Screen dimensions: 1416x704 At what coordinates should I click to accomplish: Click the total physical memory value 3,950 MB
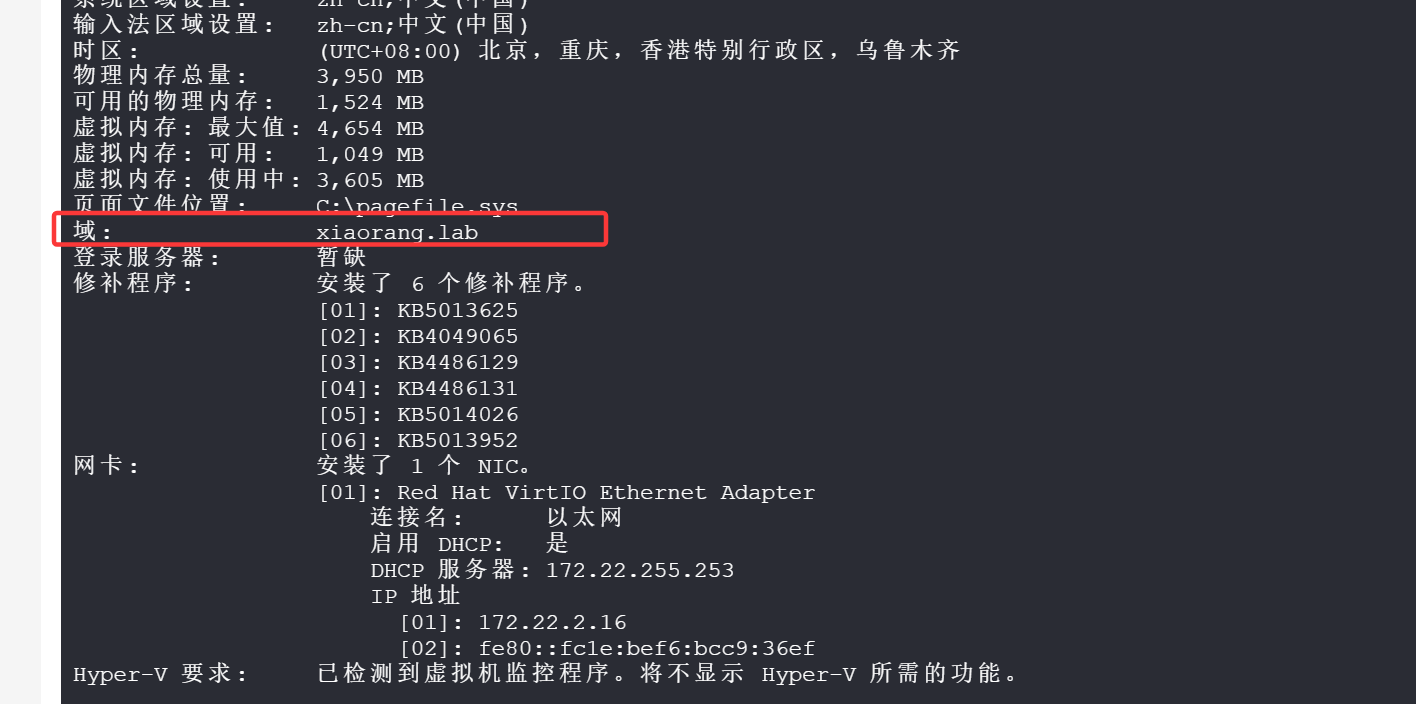[370, 76]
